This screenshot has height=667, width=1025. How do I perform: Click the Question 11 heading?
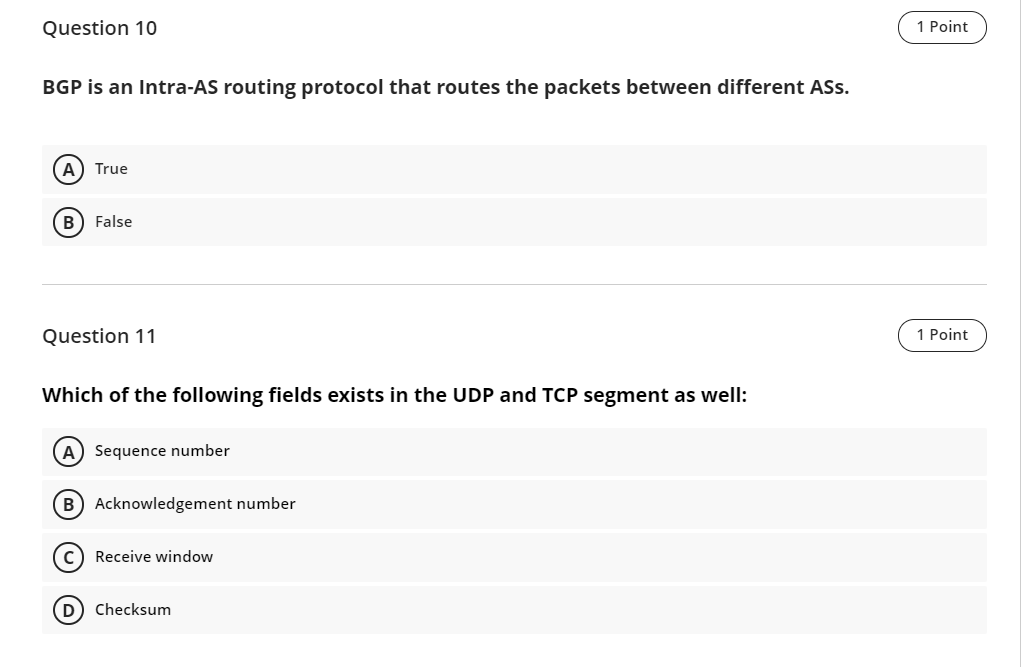pos(99,336)
